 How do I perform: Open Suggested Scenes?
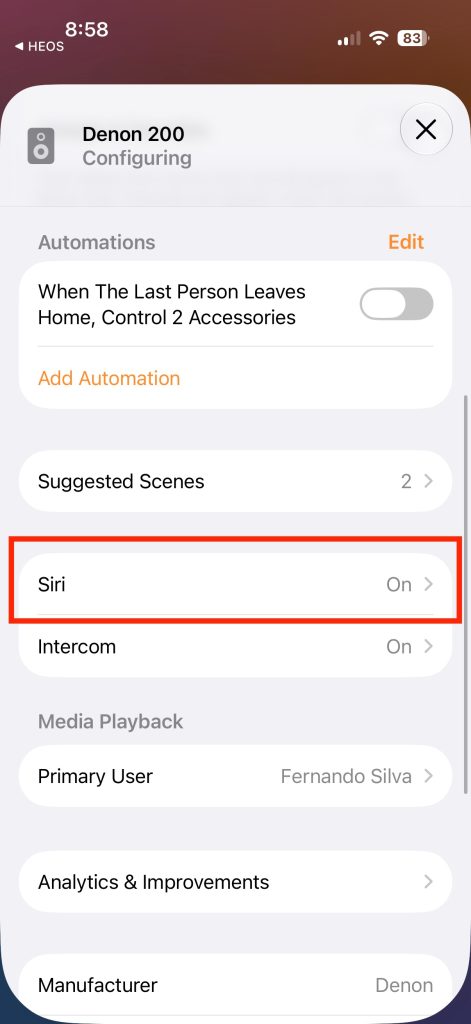235,481
